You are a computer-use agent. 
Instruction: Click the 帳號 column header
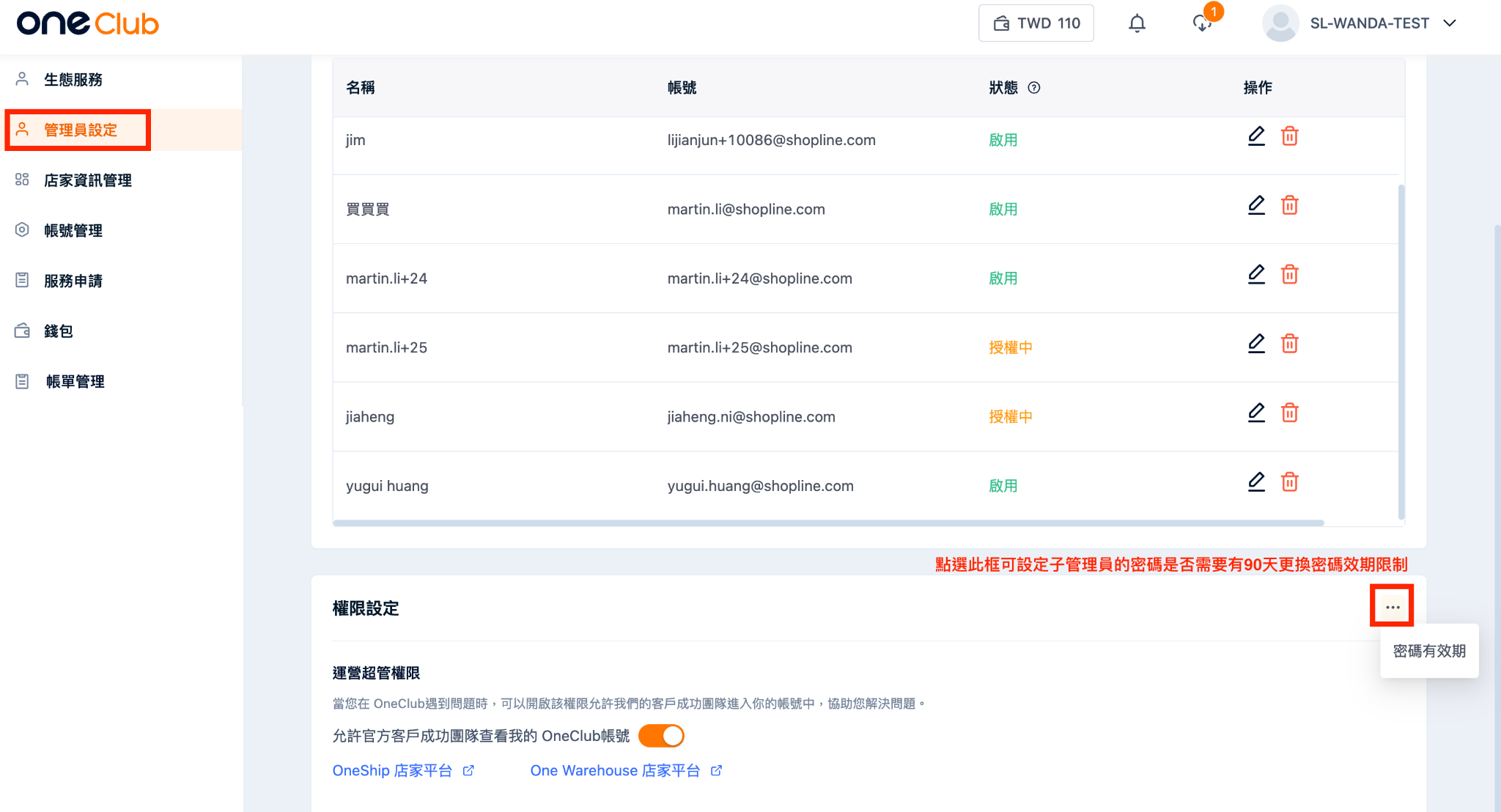tap(682, 88)
